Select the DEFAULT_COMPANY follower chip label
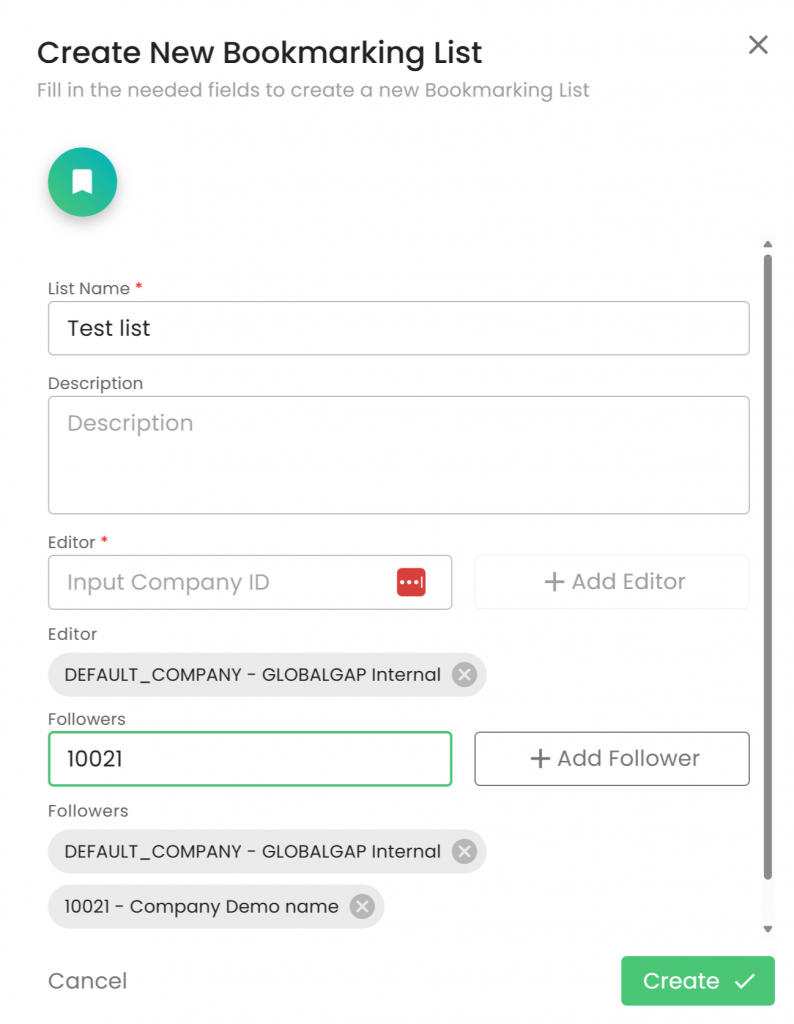This screenshot has width=794, height=1024. pyautogui.click(x=252, y=852)
